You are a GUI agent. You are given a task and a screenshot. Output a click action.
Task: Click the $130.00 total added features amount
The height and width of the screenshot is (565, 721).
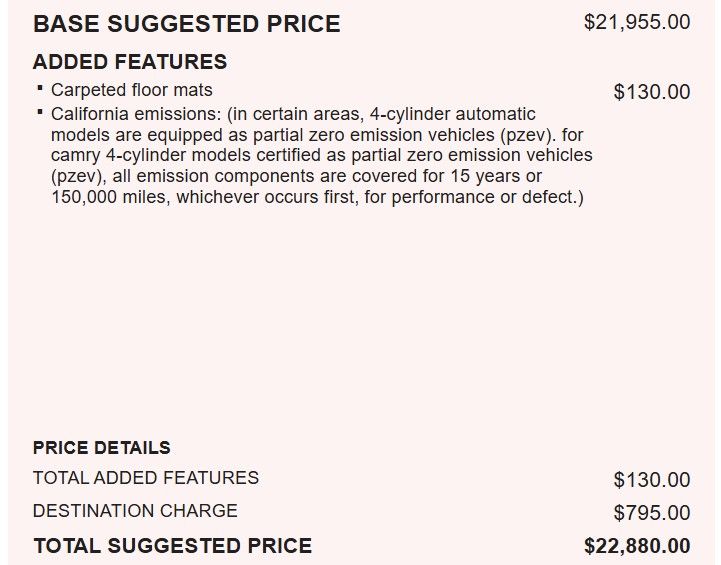652,480
